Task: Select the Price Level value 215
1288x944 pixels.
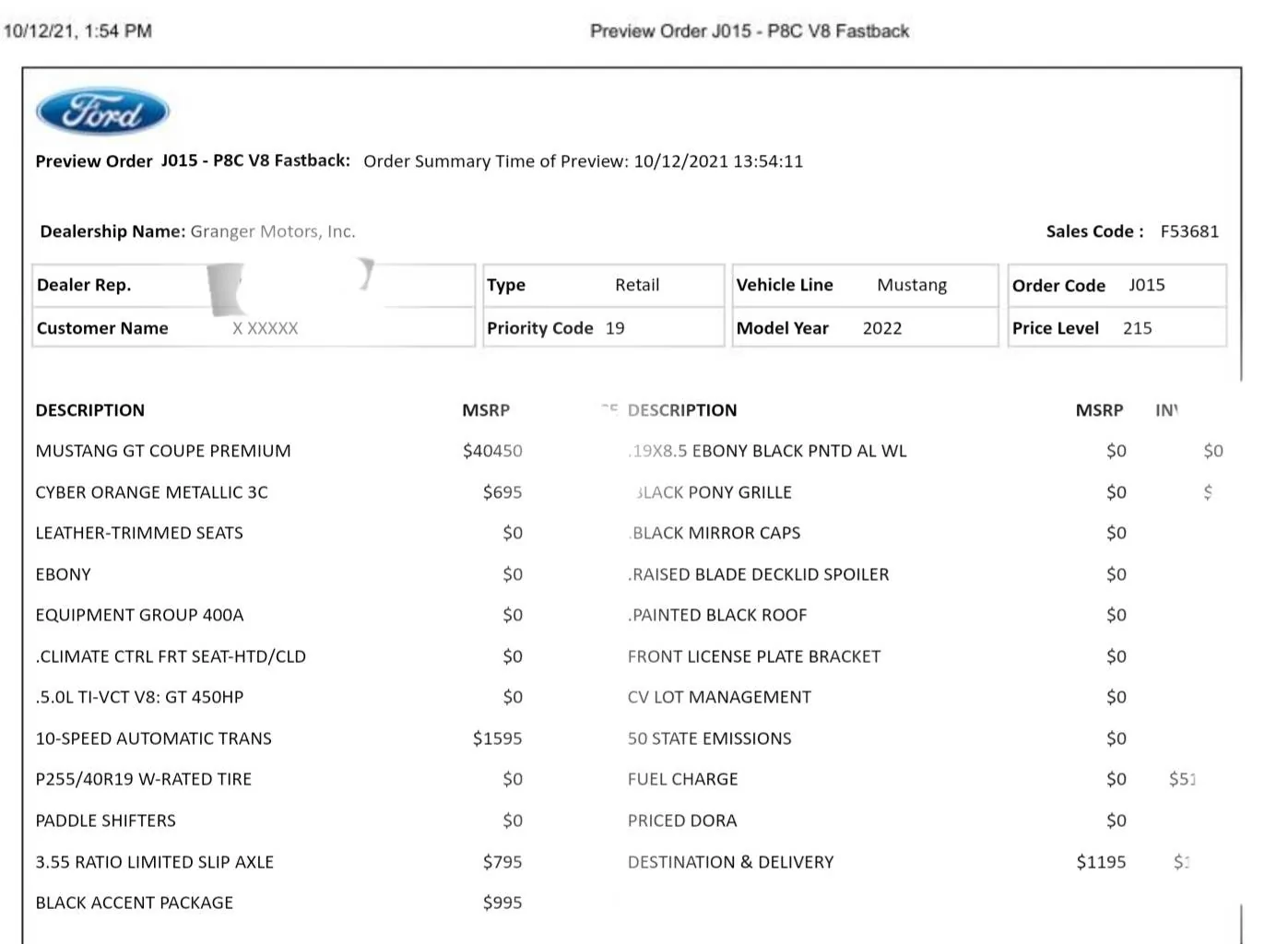Action: pos(1138,328)
